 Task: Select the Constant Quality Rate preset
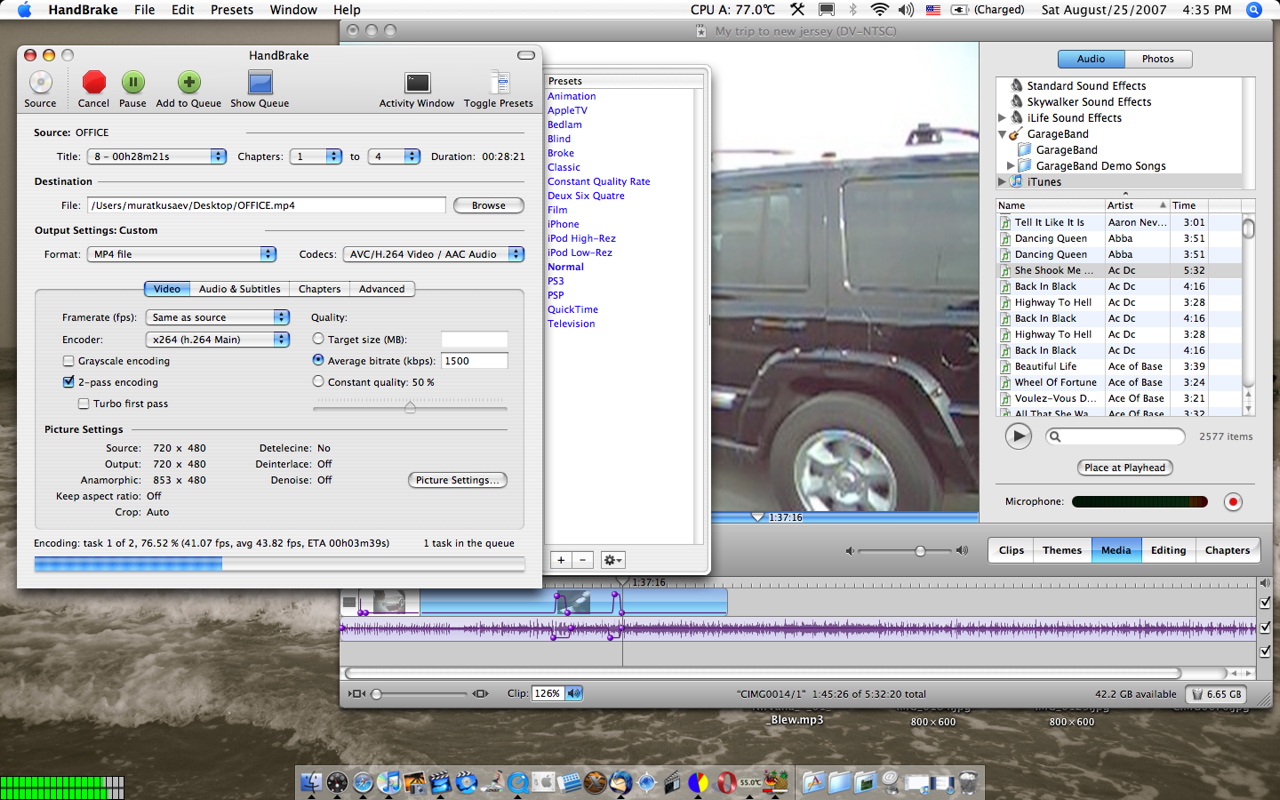pyautogui.click(x=599, y=182)
